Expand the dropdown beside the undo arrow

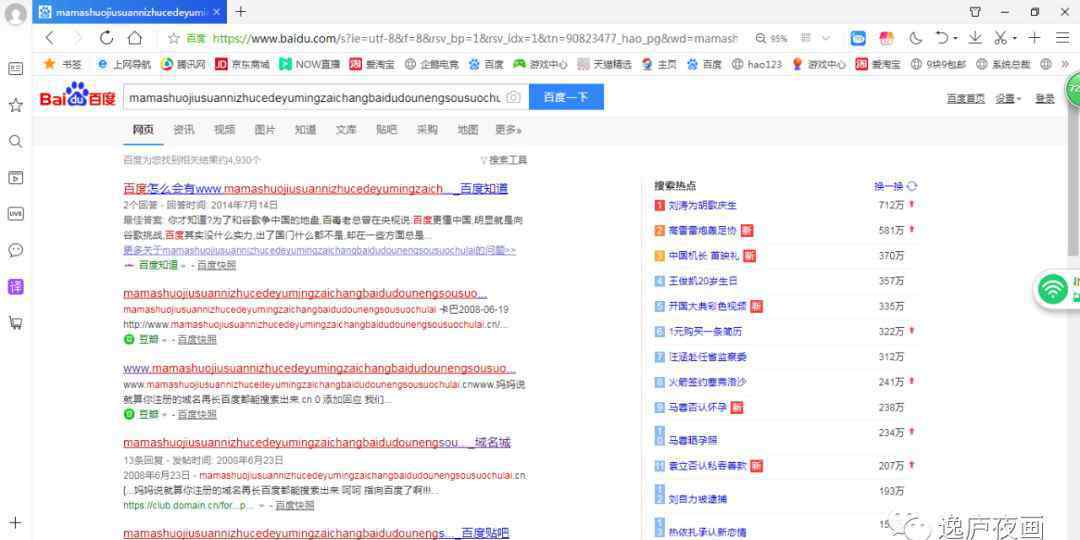(x=955, y=39)
